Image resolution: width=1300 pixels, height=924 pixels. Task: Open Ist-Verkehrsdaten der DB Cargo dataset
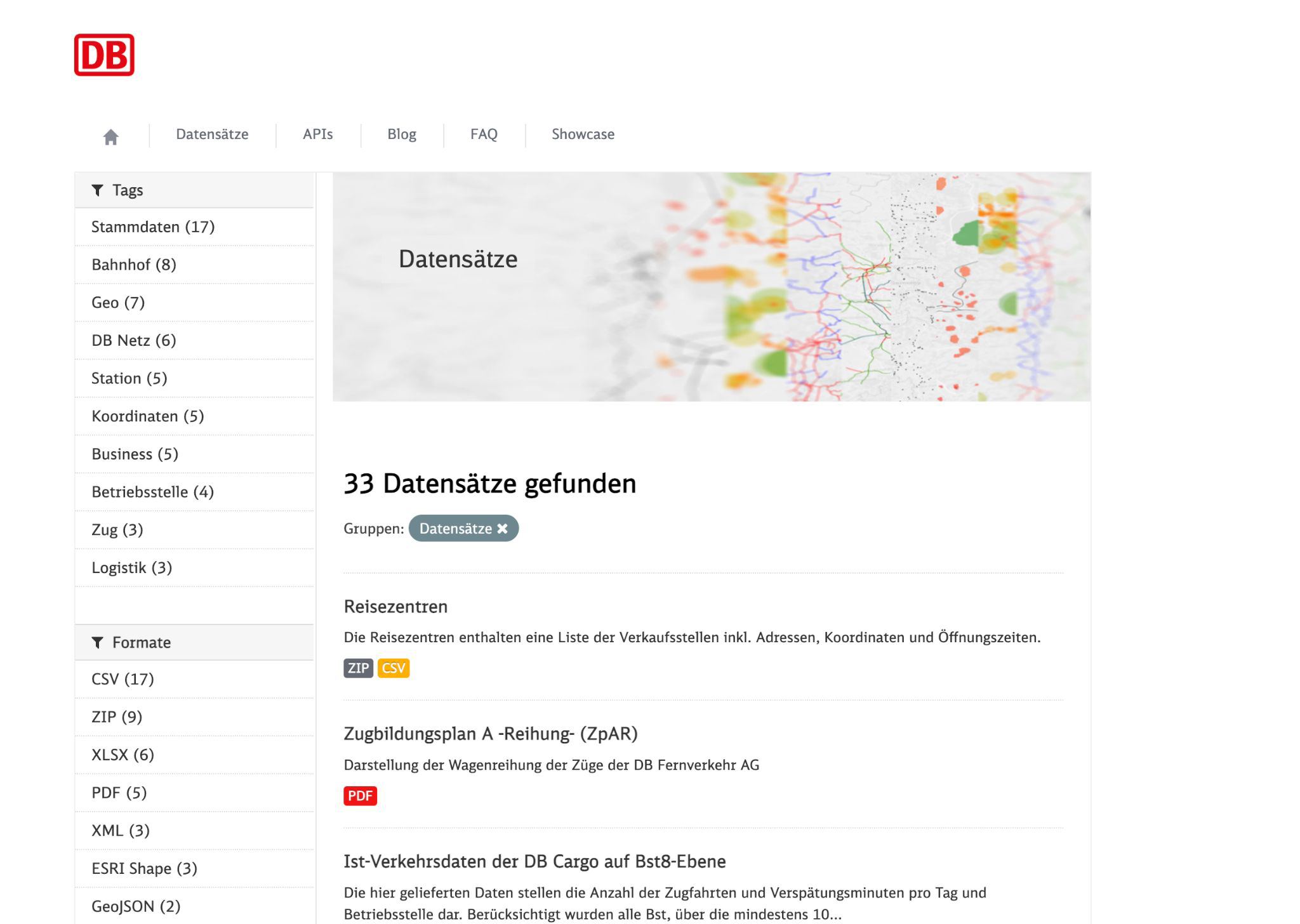[x=534, y=861]
